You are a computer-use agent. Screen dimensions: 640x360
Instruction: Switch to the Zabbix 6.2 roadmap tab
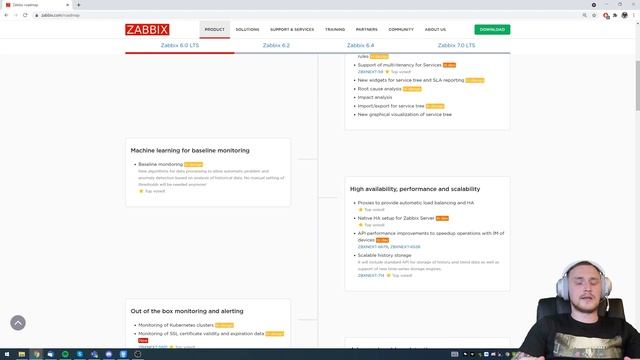276,45
